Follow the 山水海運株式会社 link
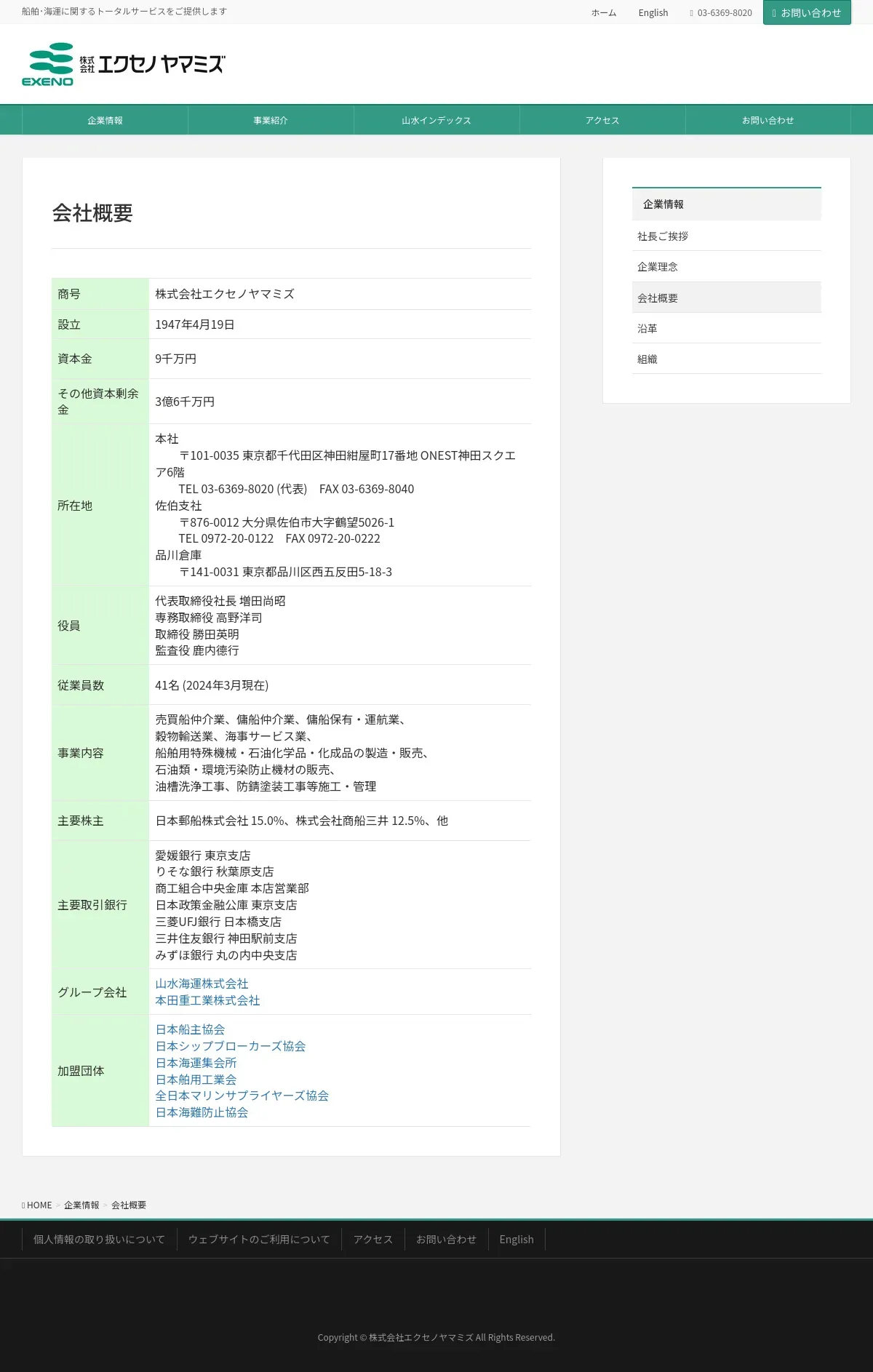 pos(202,984)
